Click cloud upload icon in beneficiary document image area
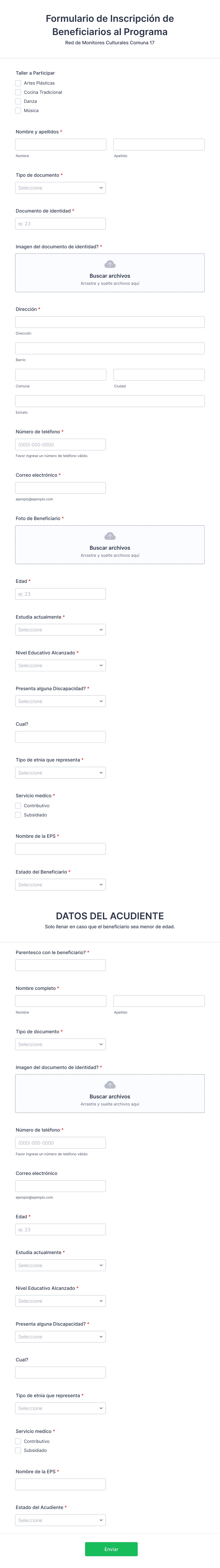This screenshot has width=220, height=1568. tap(110, 263)
